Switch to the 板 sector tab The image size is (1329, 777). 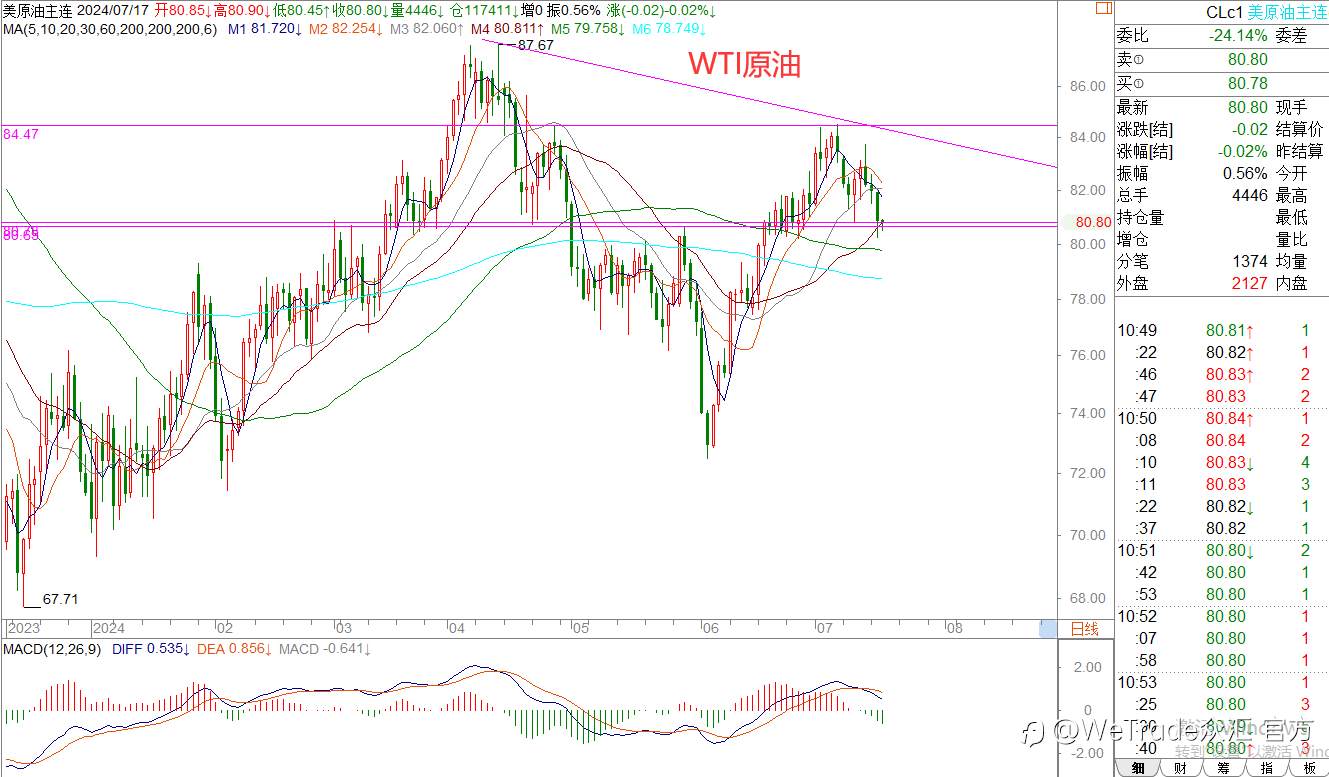(1308, 768)
